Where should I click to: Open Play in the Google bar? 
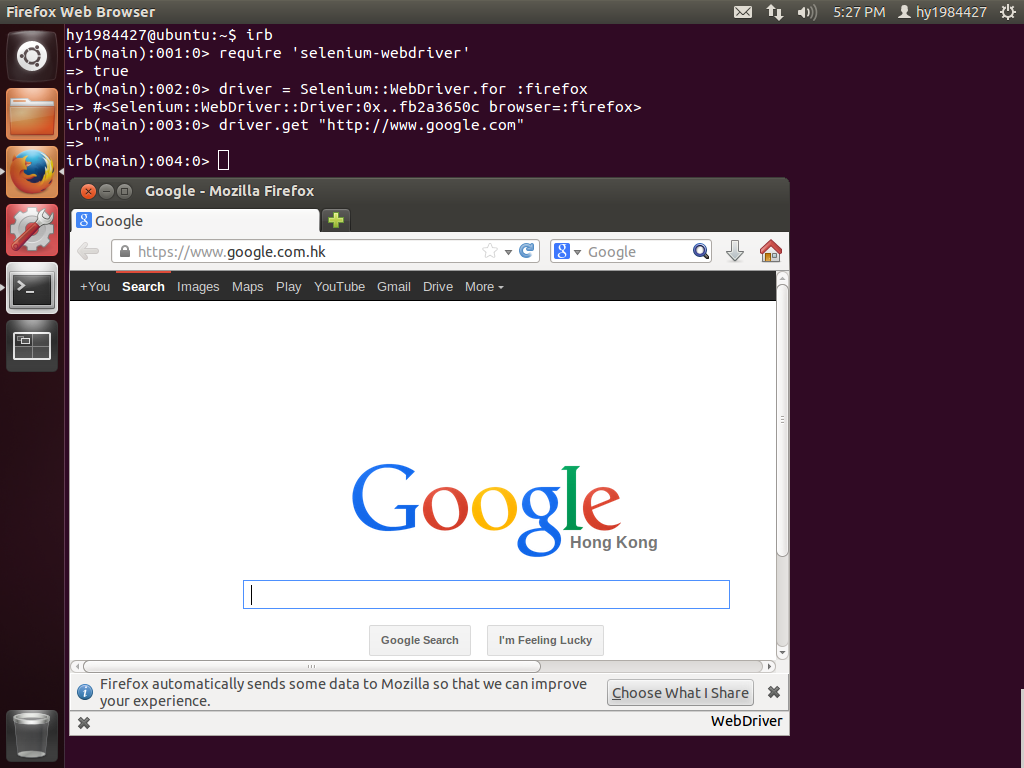tap(288, 287)
